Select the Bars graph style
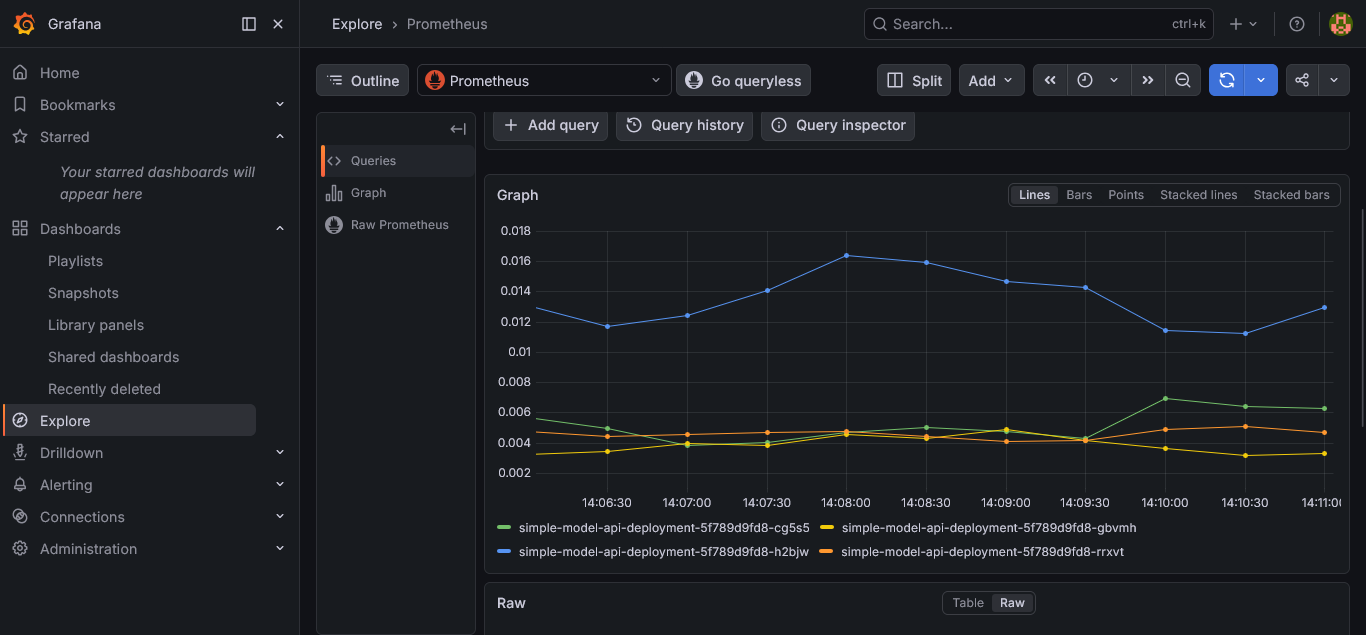The image size is (1366, 635). coord(1079,195)
